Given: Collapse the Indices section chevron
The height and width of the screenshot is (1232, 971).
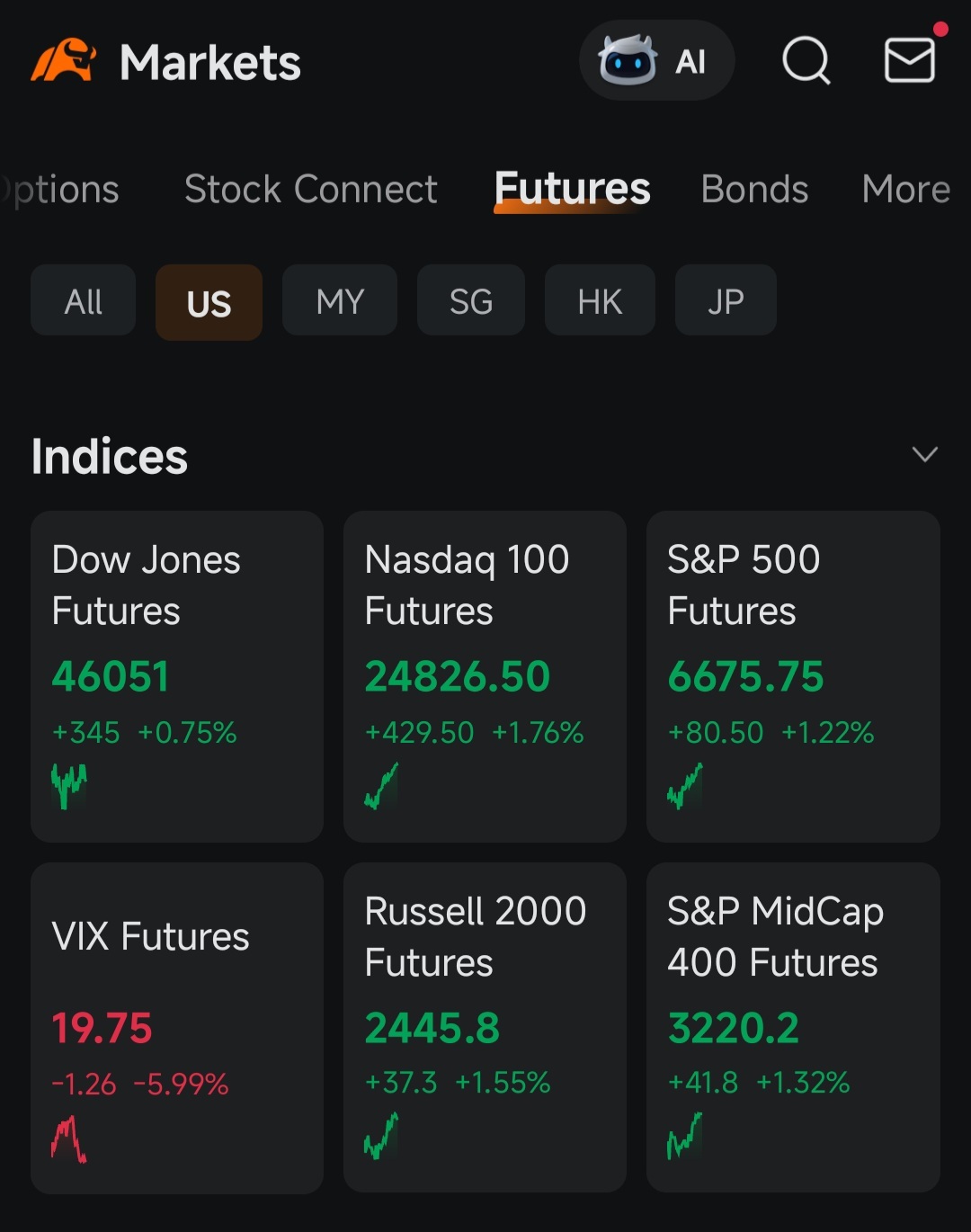Looking at the screenshot, I should point(924,454).
